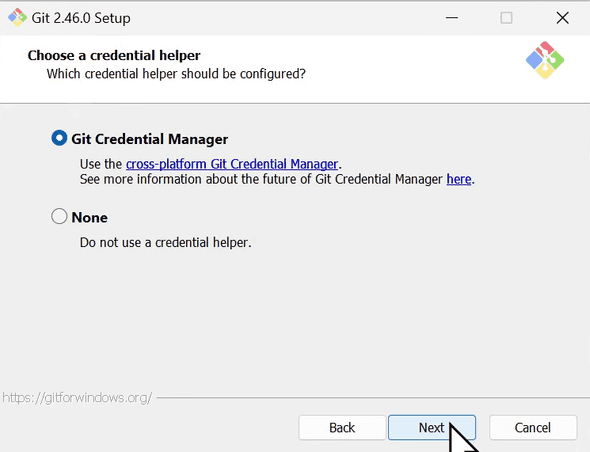Open the 'here' link about GCM future
Screen dimensions: 590x452
(x=459, y=179)
